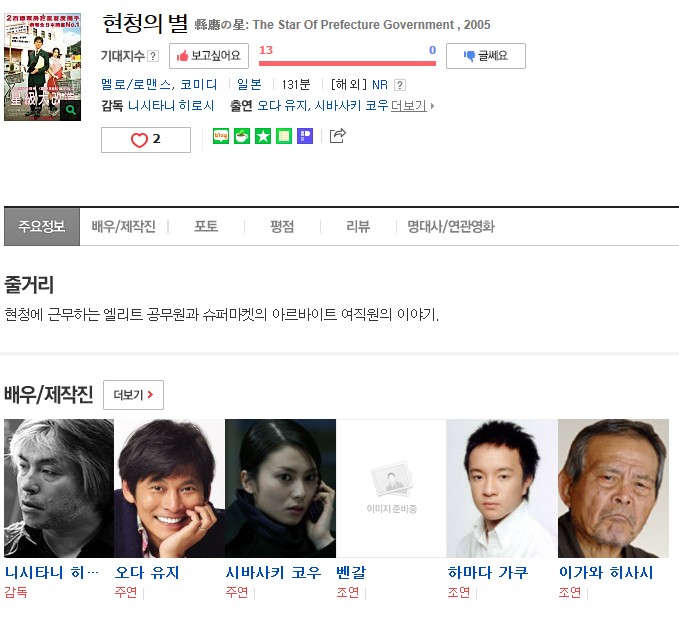
Task: Click the green memo square icon
Action: (284, 136)
